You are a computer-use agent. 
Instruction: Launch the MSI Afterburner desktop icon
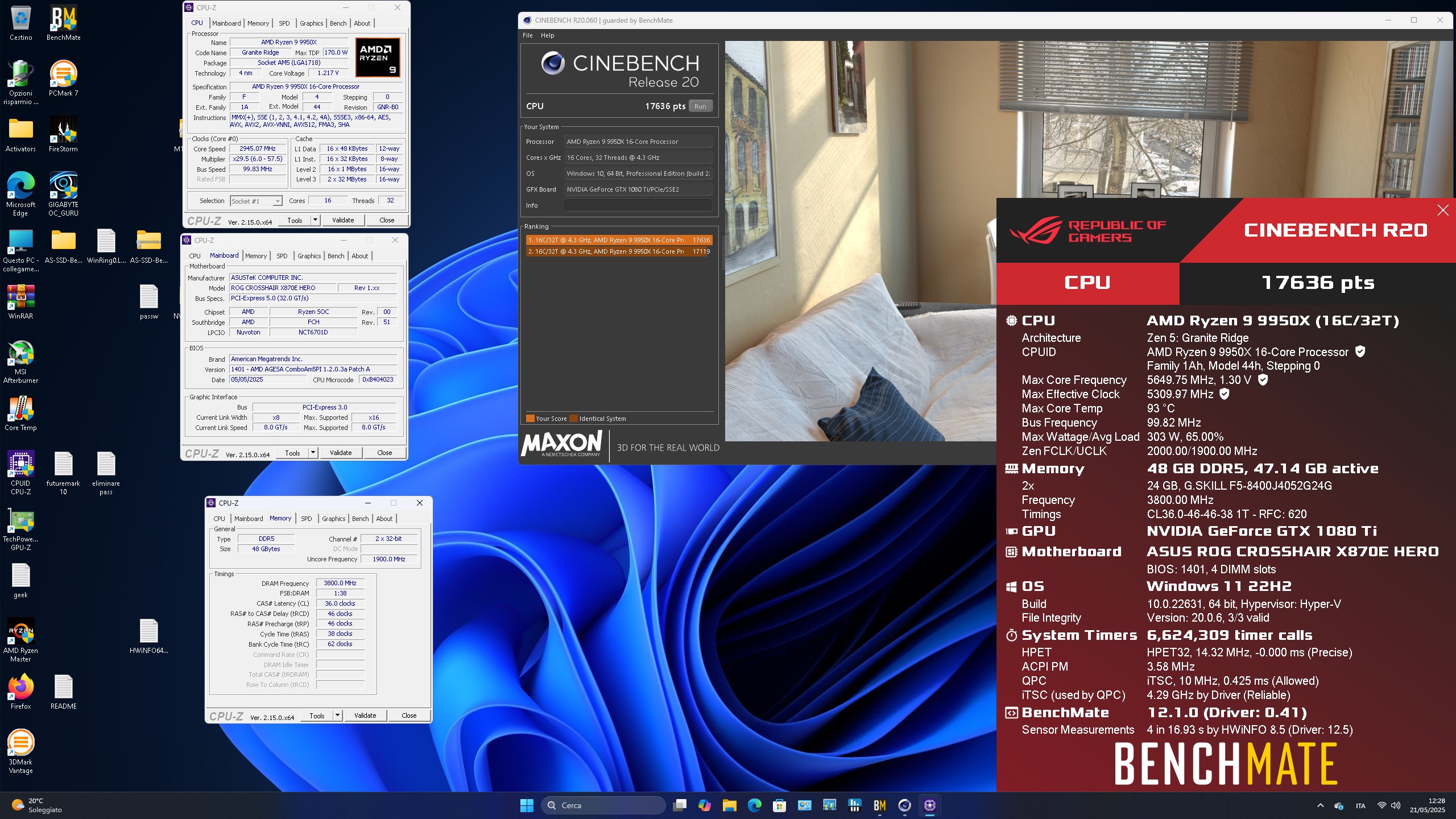(x=20, y=361)
